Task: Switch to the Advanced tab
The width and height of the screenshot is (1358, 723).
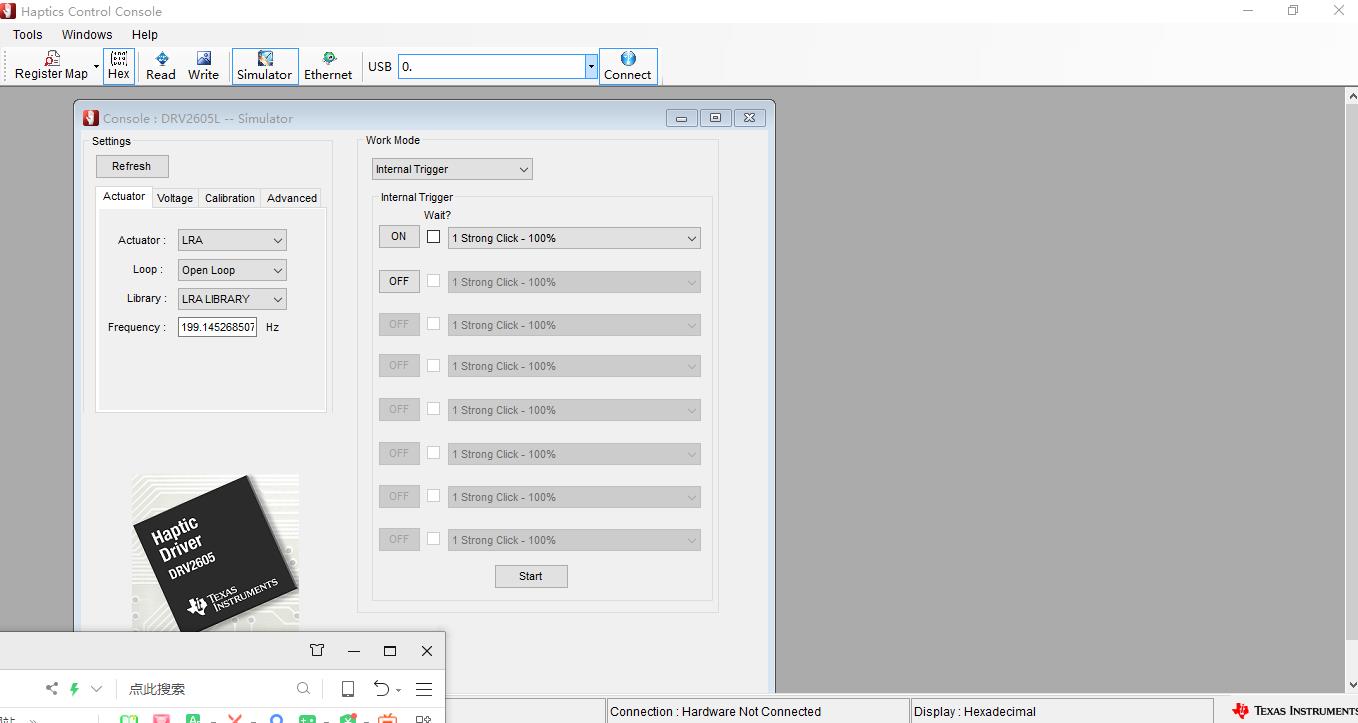Action: pyautogui.click(x=292, y=198)
